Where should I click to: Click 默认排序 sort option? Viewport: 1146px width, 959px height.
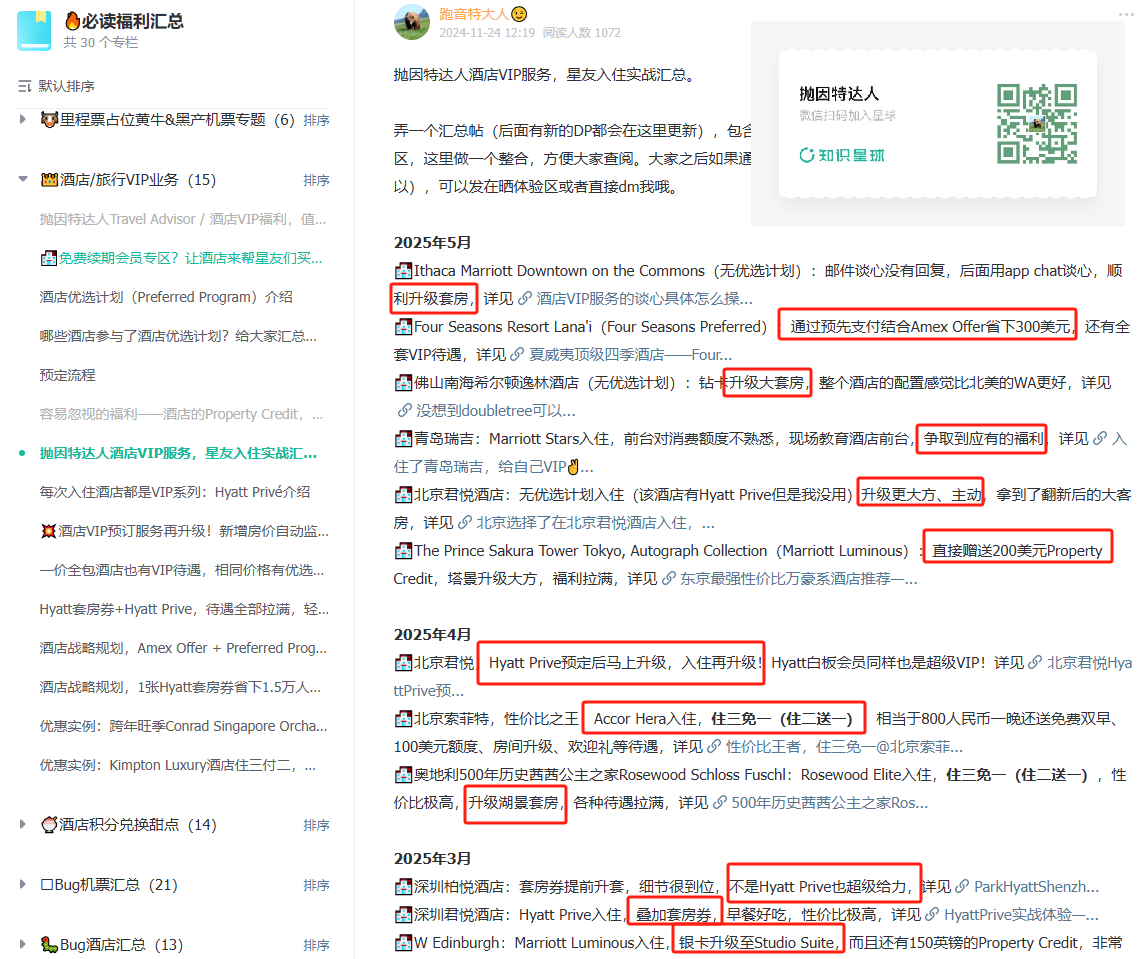point(67,86)
